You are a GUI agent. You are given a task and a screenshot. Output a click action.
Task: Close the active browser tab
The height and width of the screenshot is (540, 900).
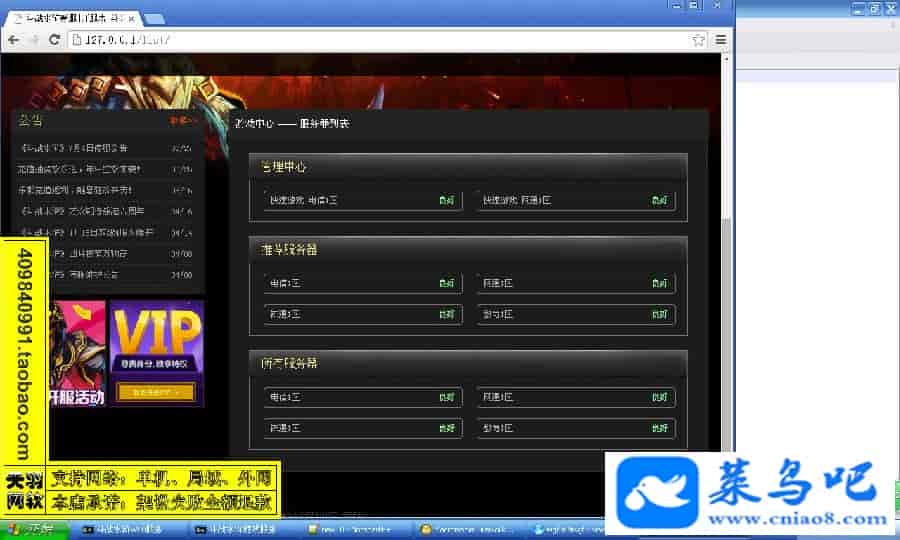tap(131, 18)
